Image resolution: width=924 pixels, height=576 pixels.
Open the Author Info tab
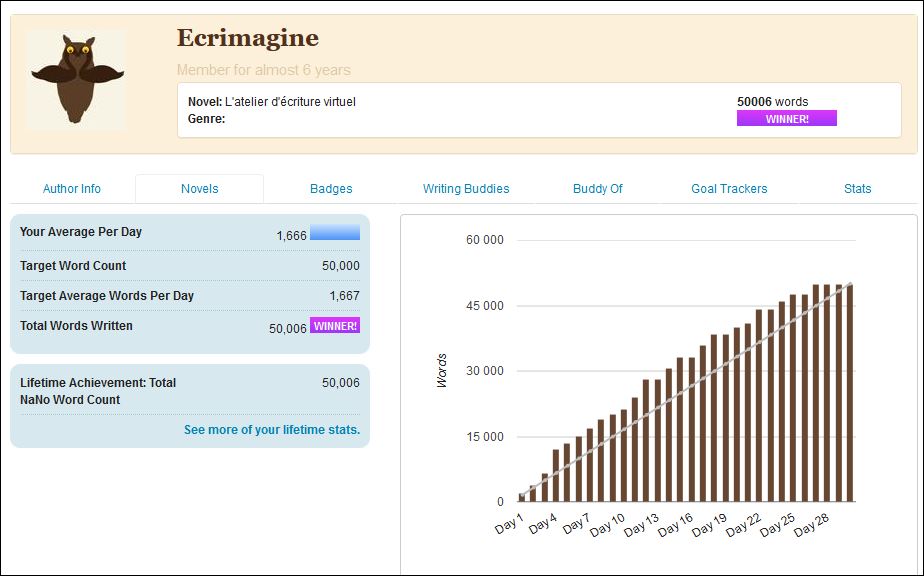tap(72, 189)
